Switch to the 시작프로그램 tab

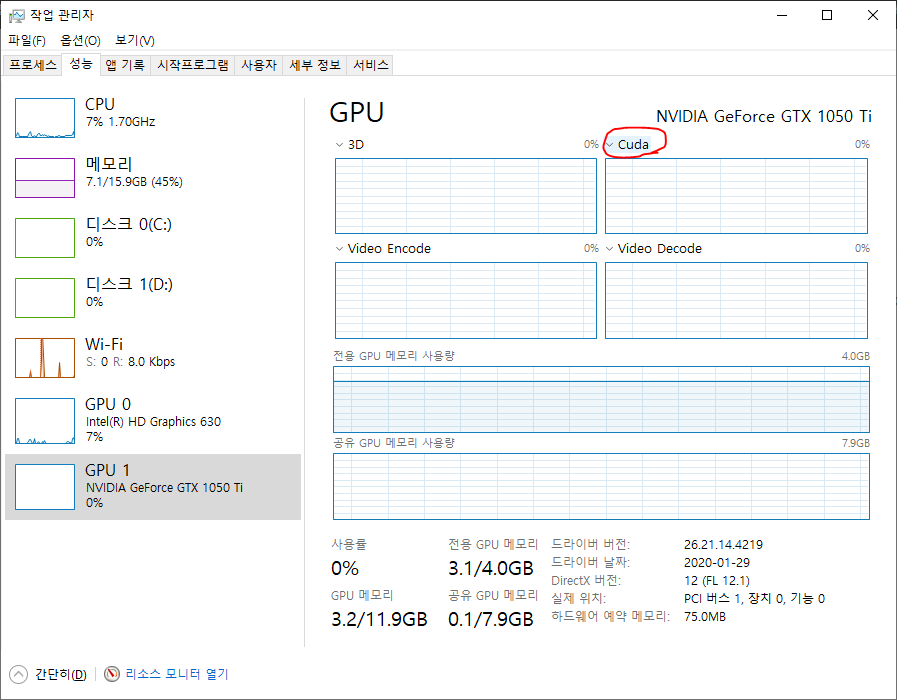193,65
